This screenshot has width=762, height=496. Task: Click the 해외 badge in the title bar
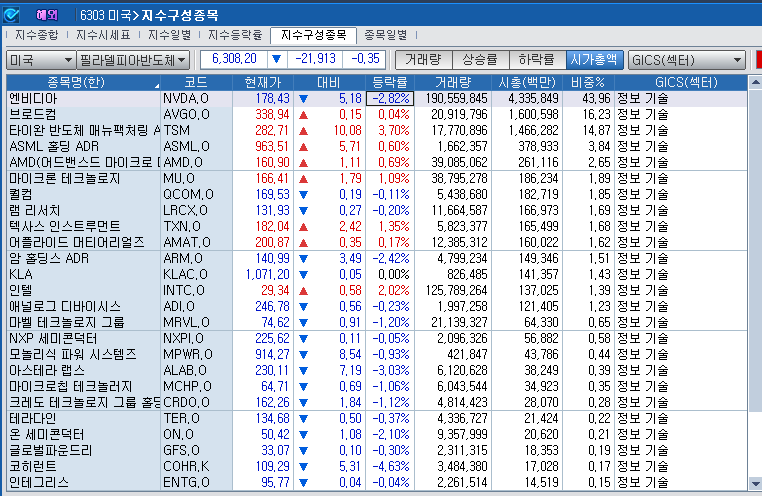pos(46,14)
